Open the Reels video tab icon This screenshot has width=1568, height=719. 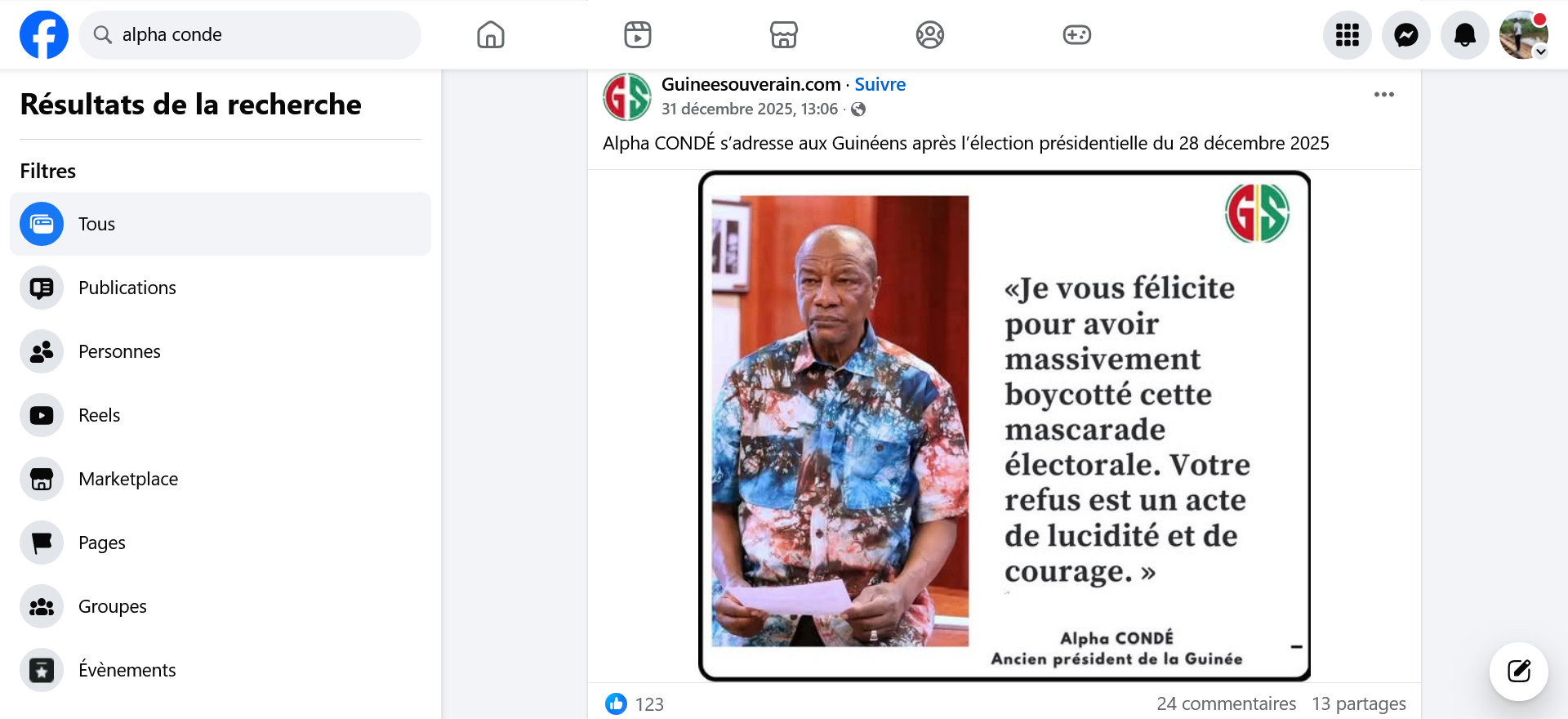pos(638,34)
